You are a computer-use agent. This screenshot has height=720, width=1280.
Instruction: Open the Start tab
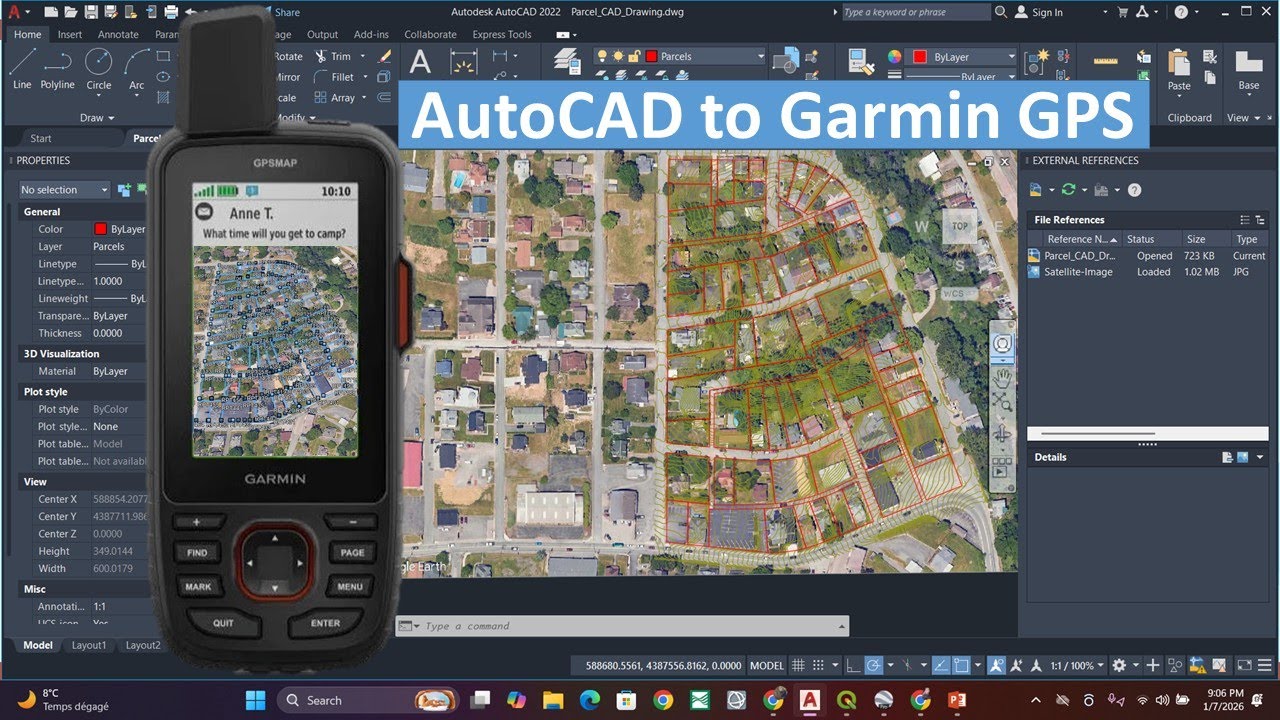tap(41, 138)
